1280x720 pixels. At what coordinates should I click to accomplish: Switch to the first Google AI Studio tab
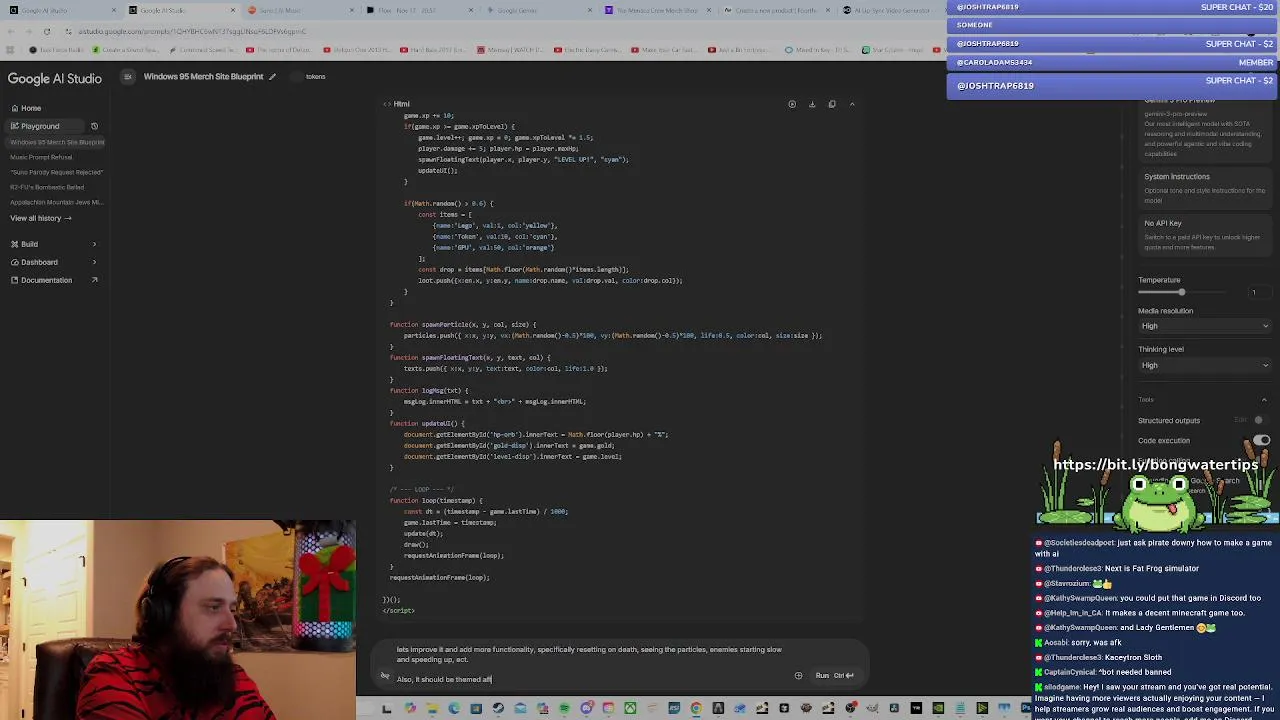60,11
